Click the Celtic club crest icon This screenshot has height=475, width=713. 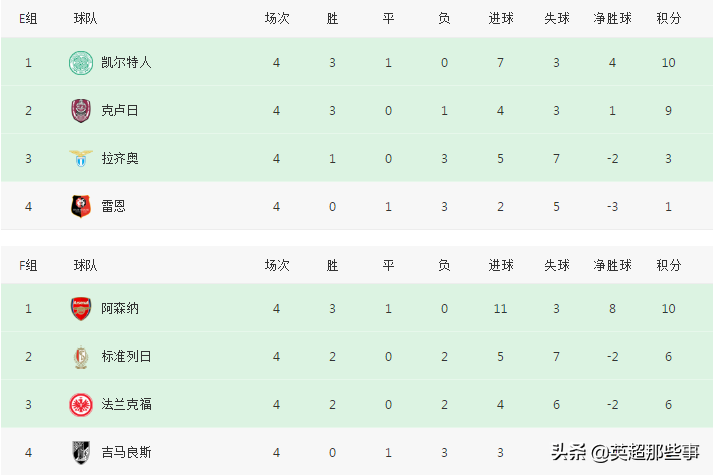point(80,62)
